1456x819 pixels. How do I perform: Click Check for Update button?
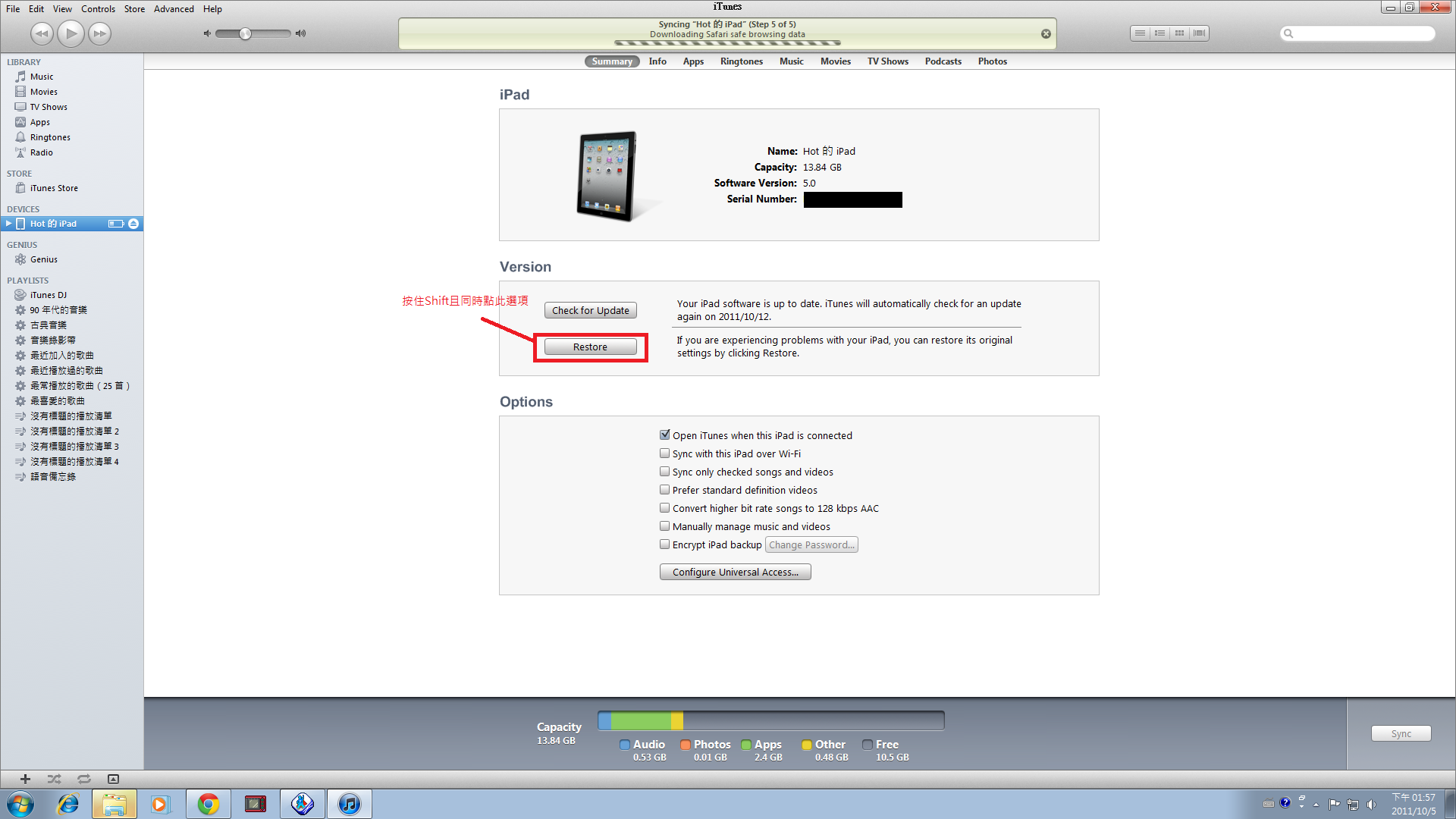pyautogui.click(x=591, y=310)
